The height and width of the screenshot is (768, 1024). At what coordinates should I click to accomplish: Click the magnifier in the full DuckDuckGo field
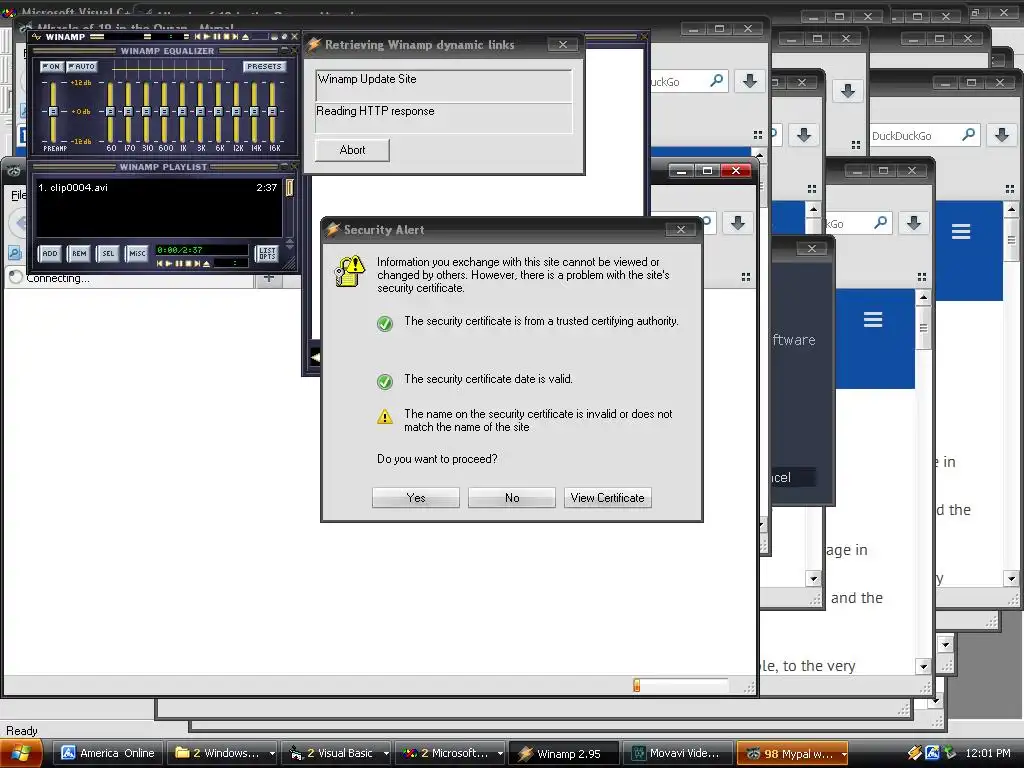969,135
